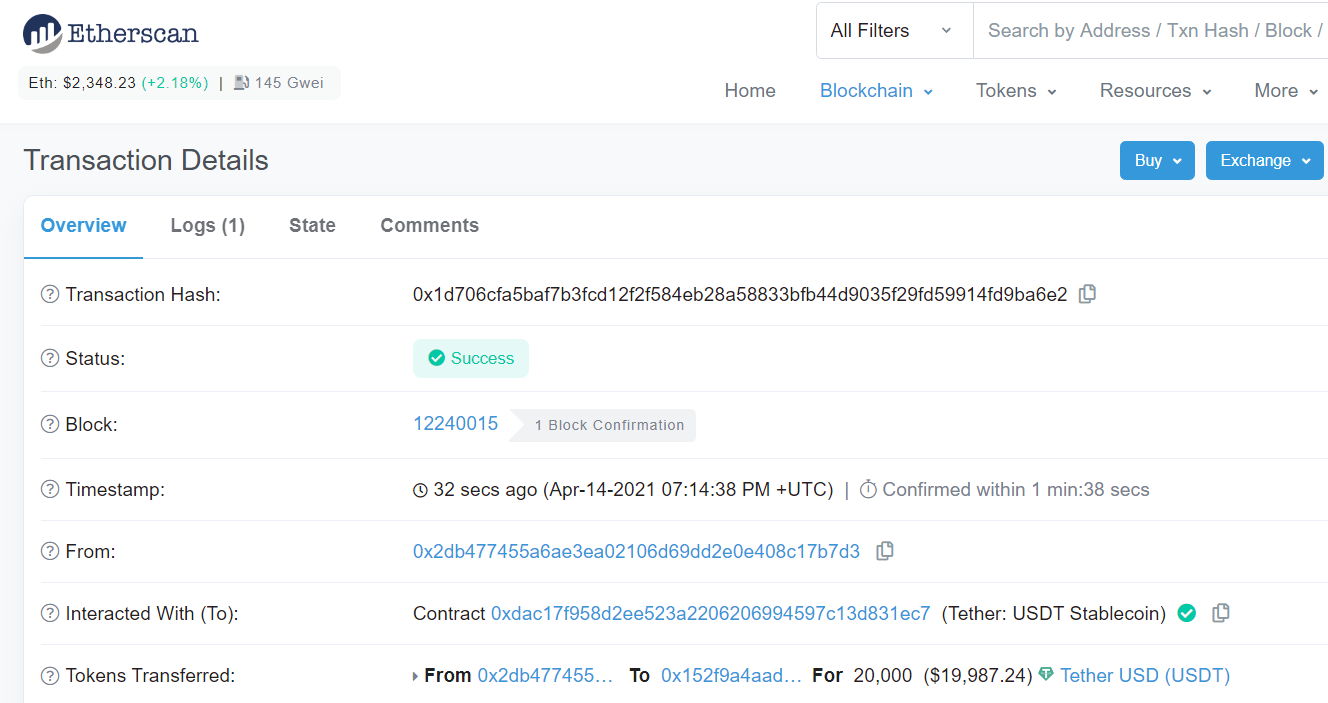This screenshot has height=703, width=1328.
Task: Open the Tether USD (USDT) token link
Action: point(1145,675)
